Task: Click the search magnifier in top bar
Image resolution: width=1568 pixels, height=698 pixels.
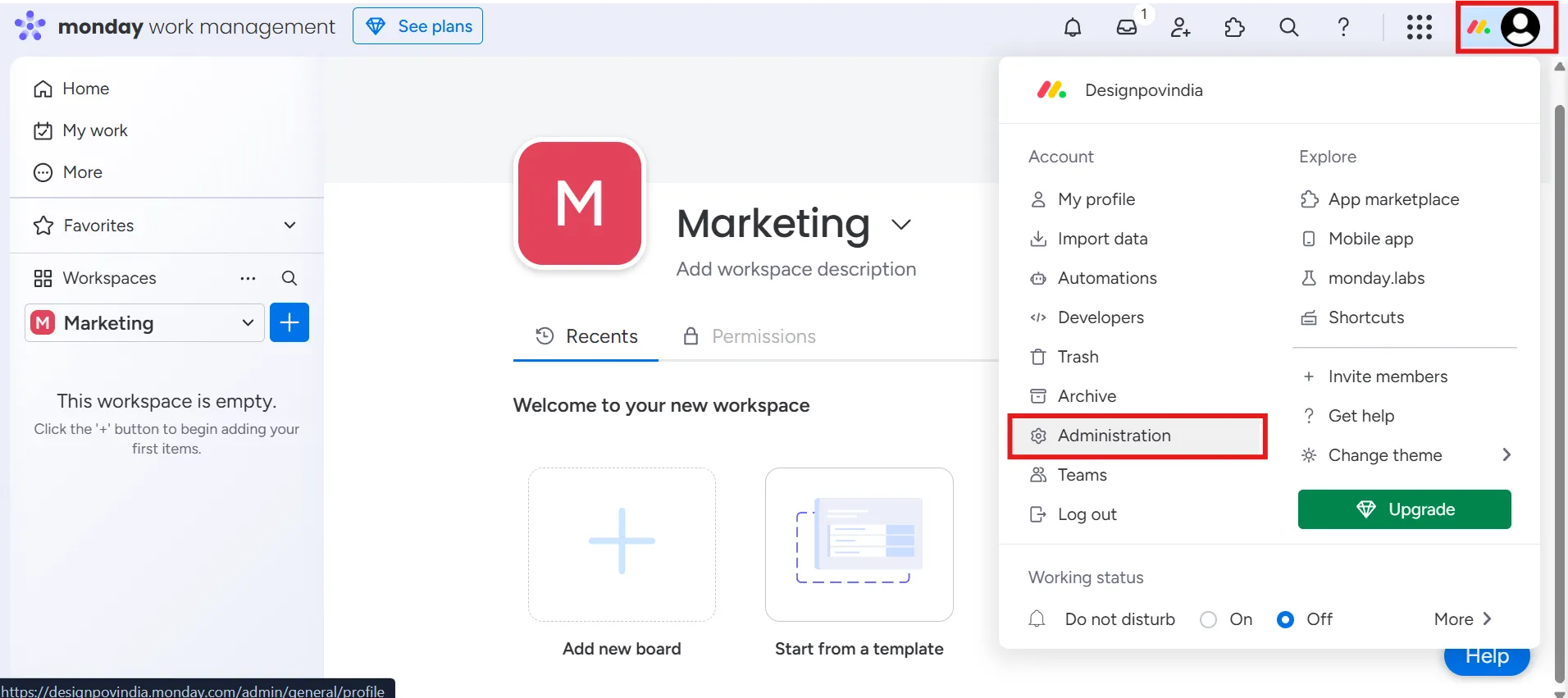Action: coord(1288,27)
